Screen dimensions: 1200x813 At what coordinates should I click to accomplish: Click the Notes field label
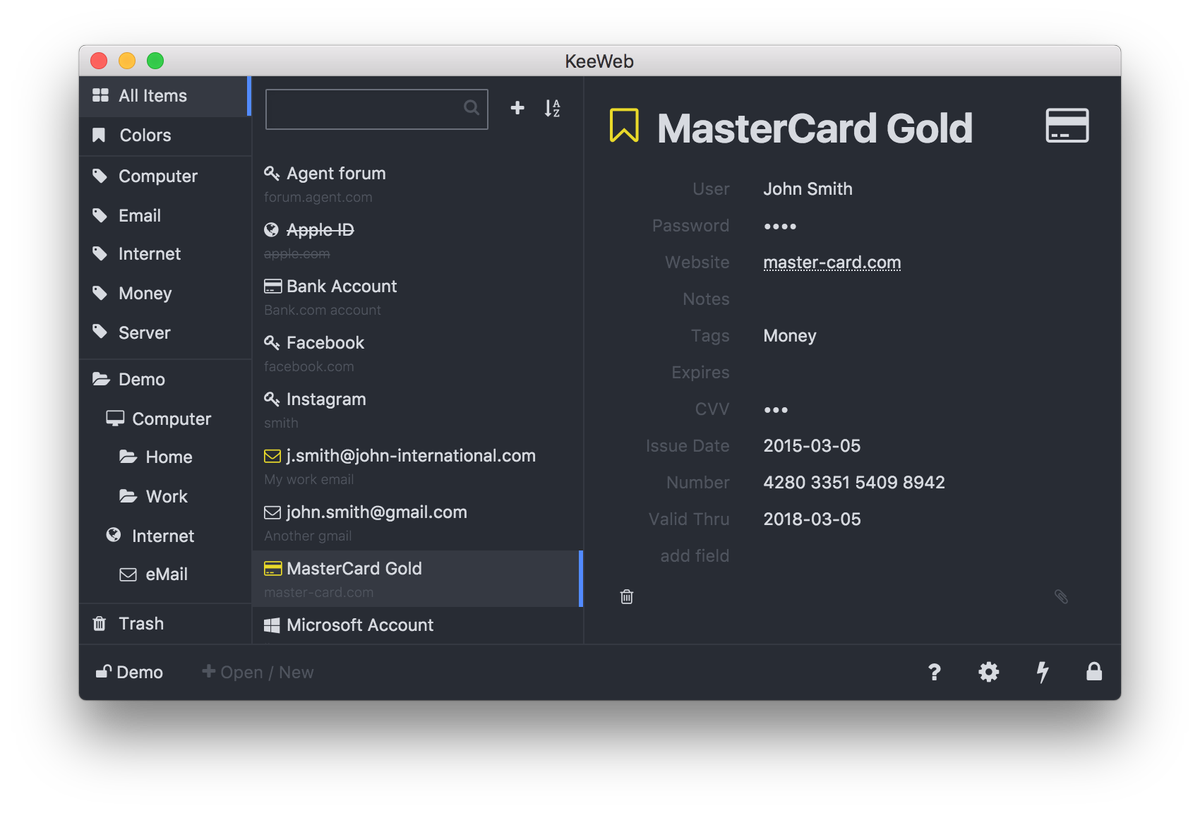tap(706, 299)
